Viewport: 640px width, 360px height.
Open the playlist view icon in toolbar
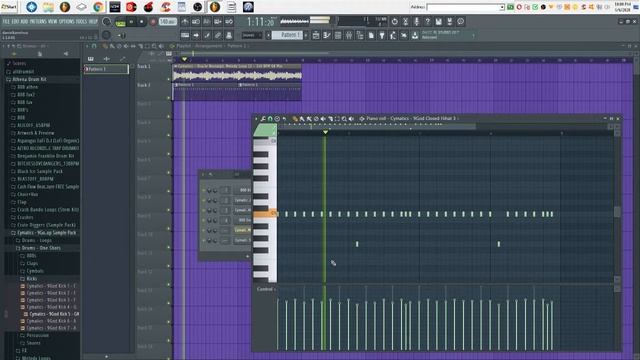pyautogui.click(x=316, y=36)
